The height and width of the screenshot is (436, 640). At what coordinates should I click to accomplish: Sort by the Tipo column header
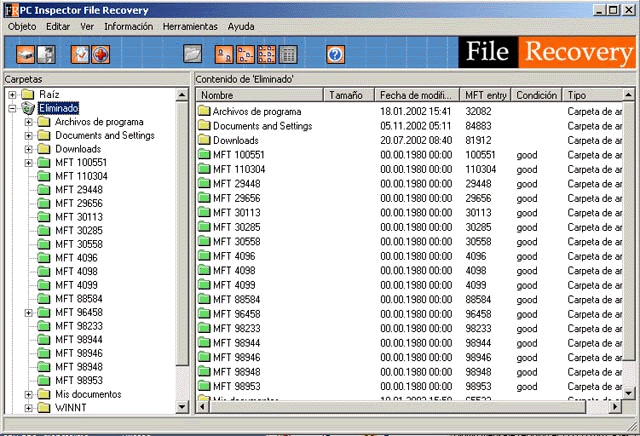click(x=592, y=95)
